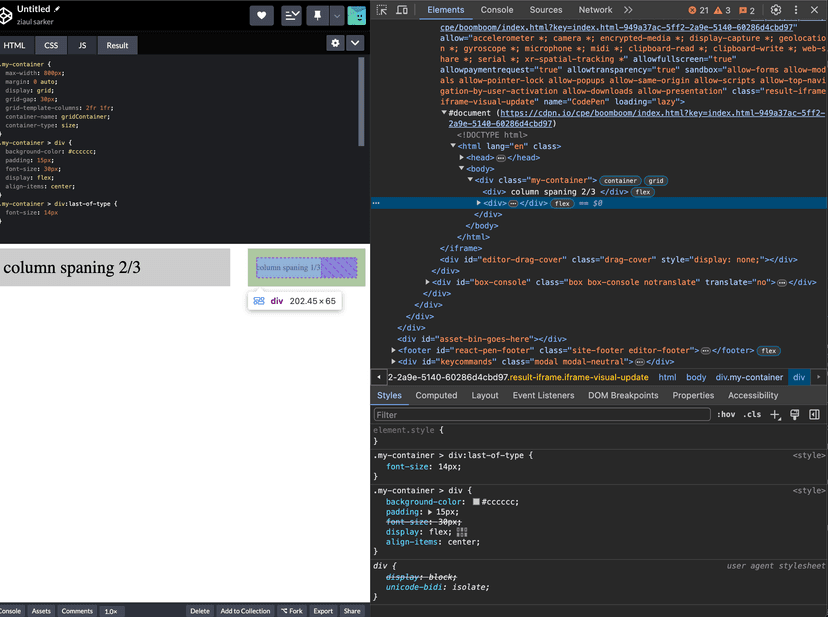Screen dimensions: 828x617
Task: Click the new style rule plus icon
Action: (775, 414)
